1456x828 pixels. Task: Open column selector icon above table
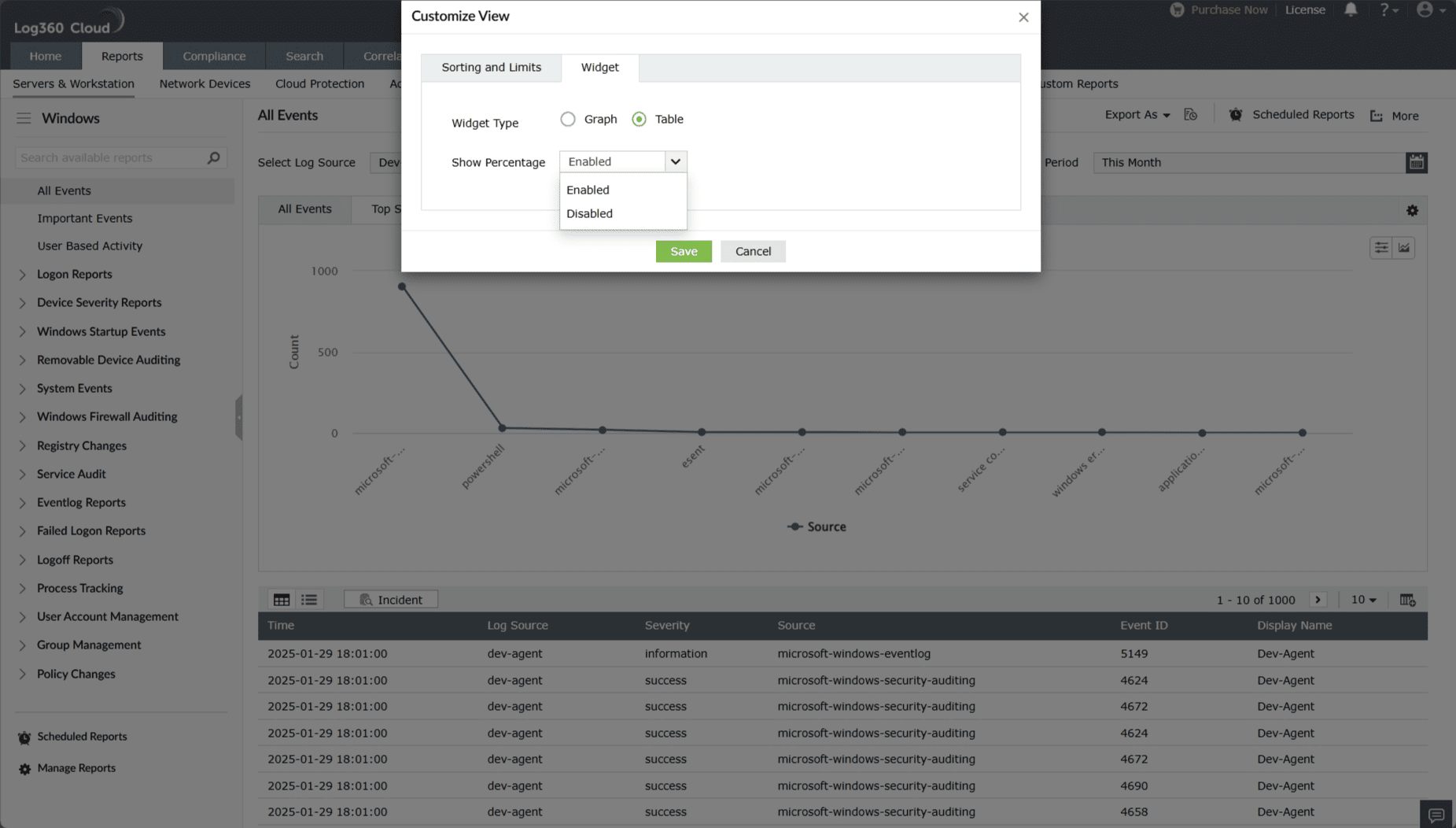(x=1407, y=600)
